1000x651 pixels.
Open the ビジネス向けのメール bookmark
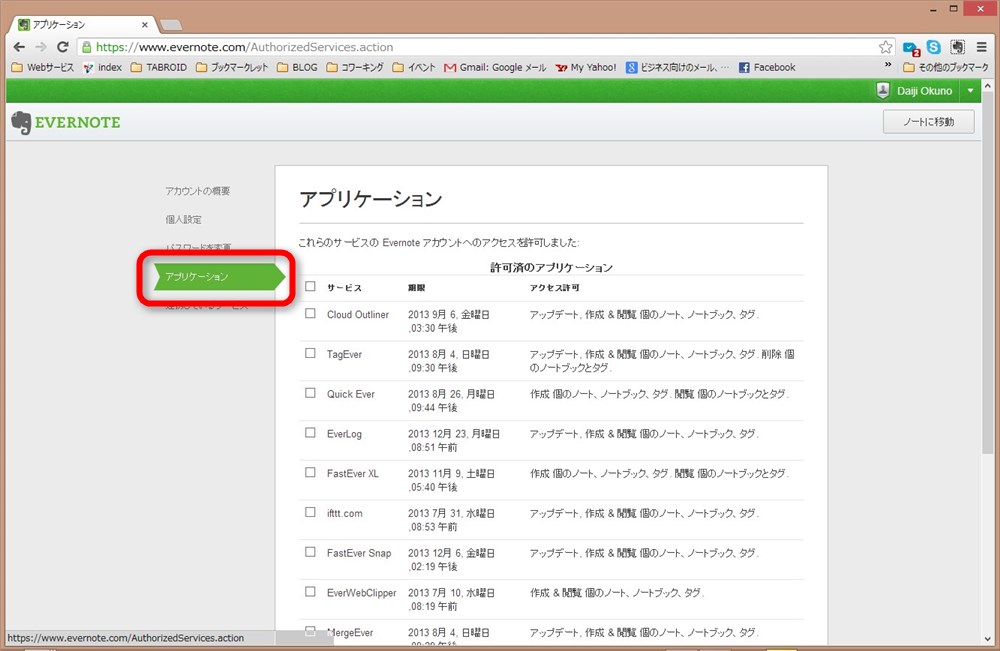(x=677, y=68)
